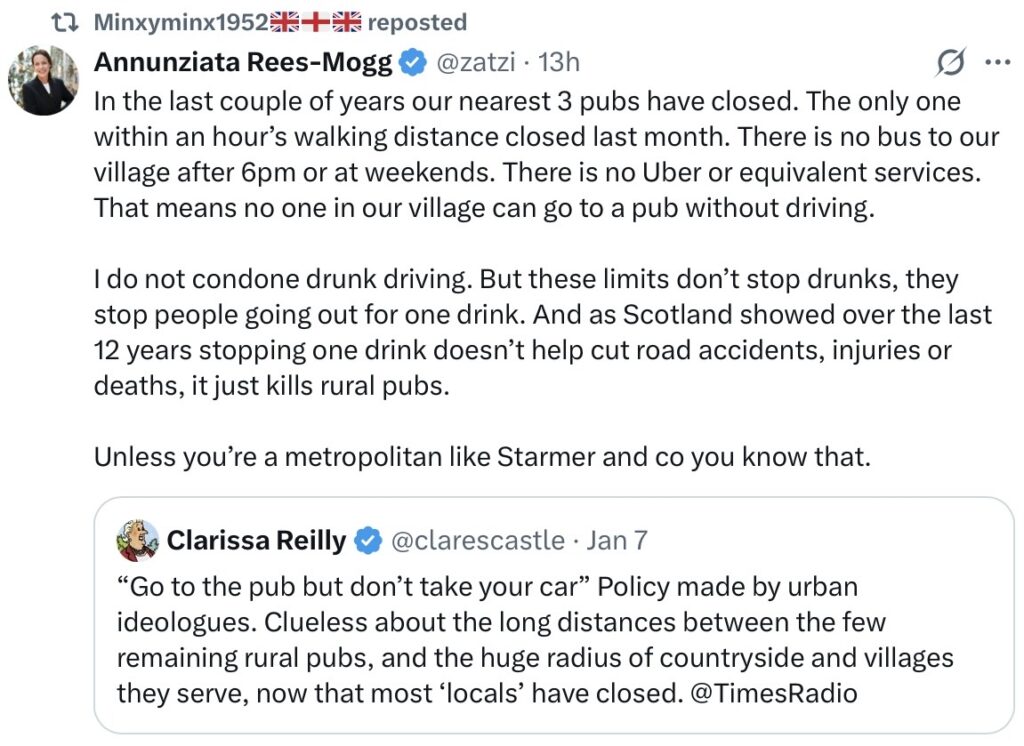Click Clarissa Reilly's cartoon avatar icon
This screenshot has height=746, width=1024.
[x=137, y=541]
